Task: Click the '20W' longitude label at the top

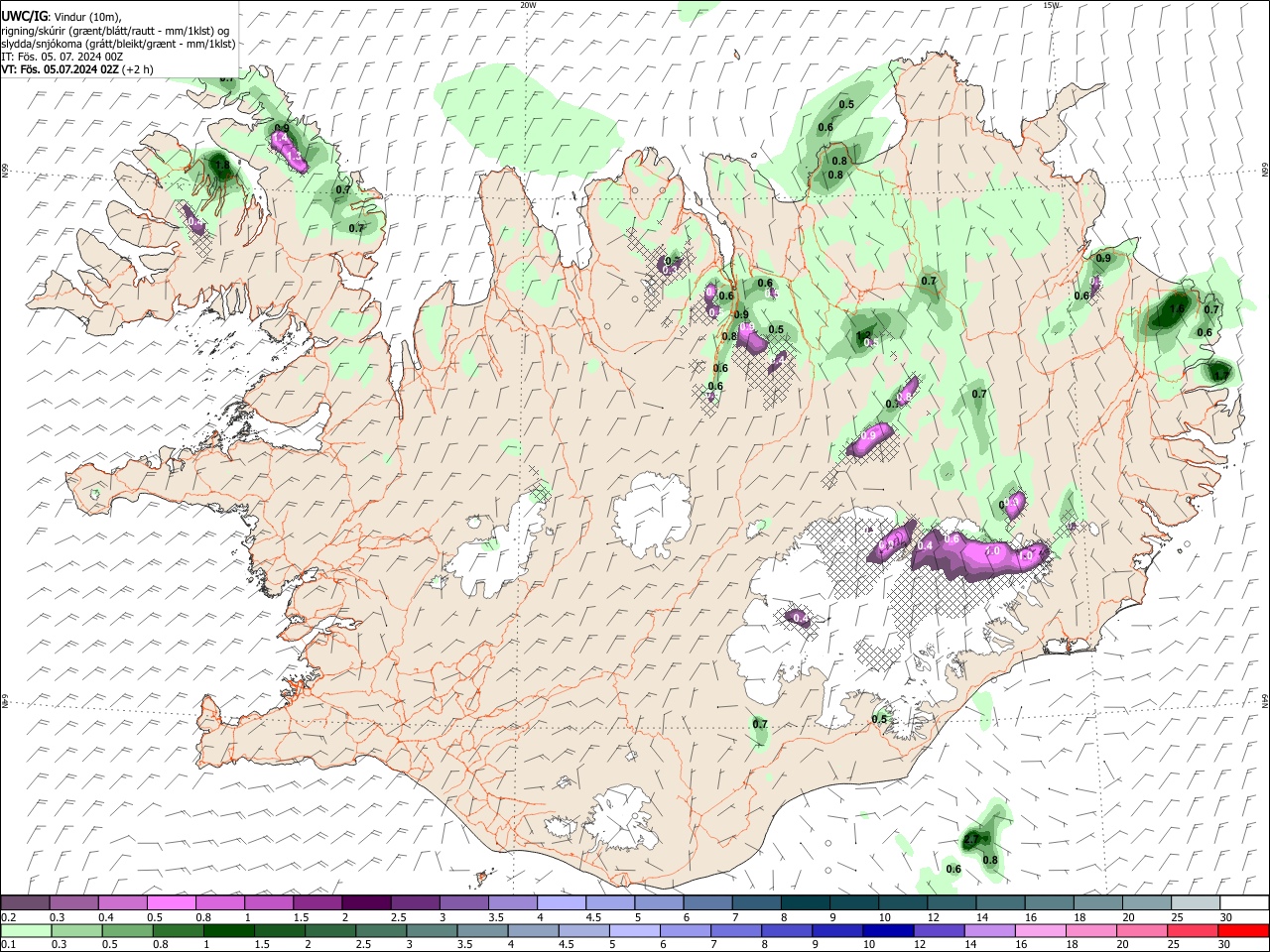Action: pos(528,5)
